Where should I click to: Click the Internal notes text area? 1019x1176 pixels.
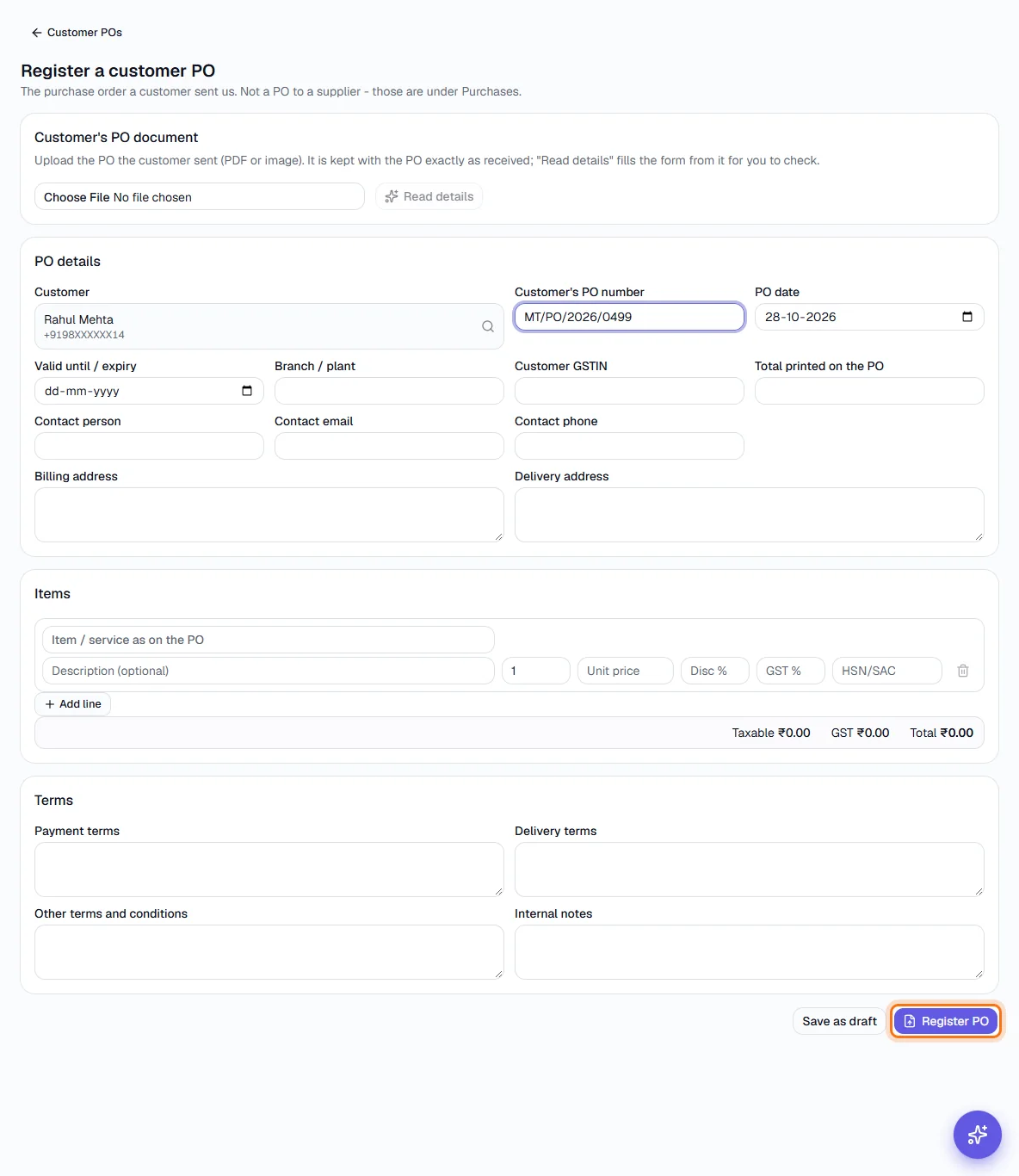(x=750, y=952)
